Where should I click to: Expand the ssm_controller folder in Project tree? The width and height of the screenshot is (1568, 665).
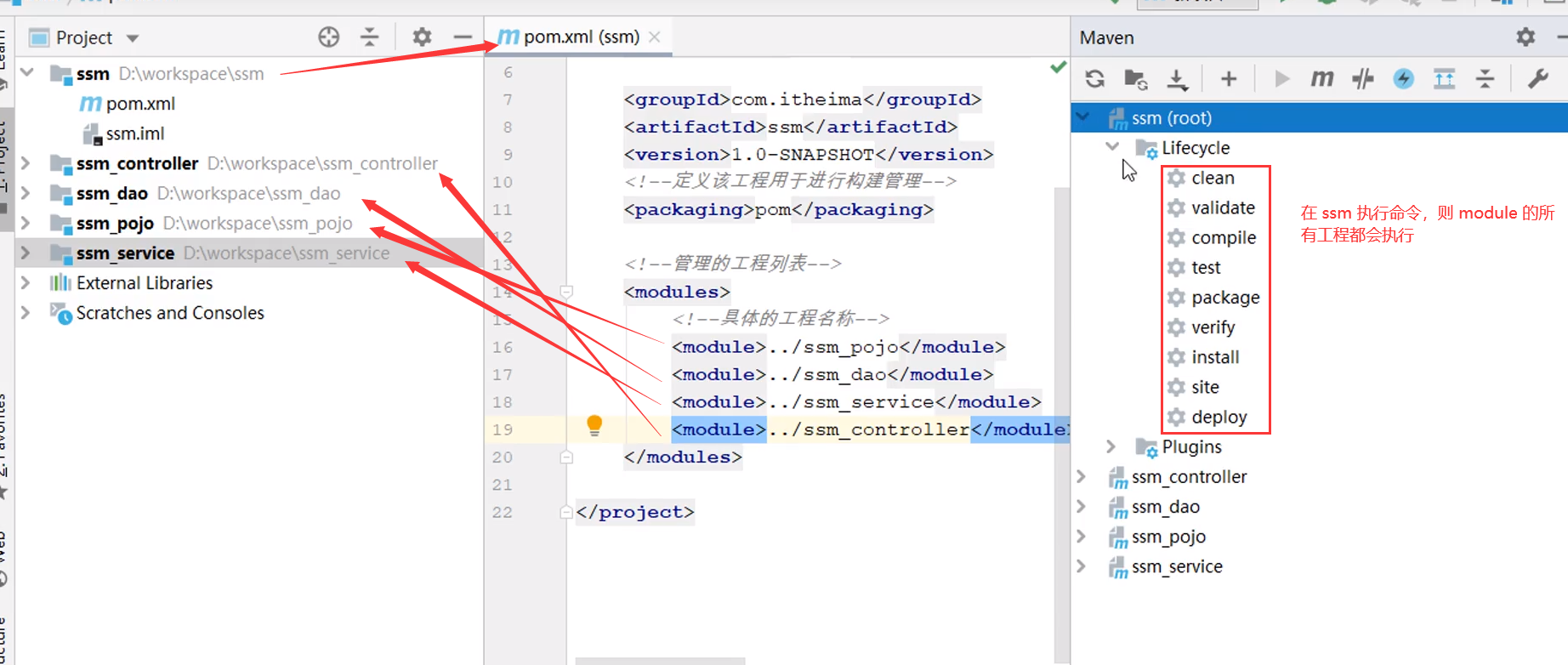pyautogui.click(x=26, y=163)
